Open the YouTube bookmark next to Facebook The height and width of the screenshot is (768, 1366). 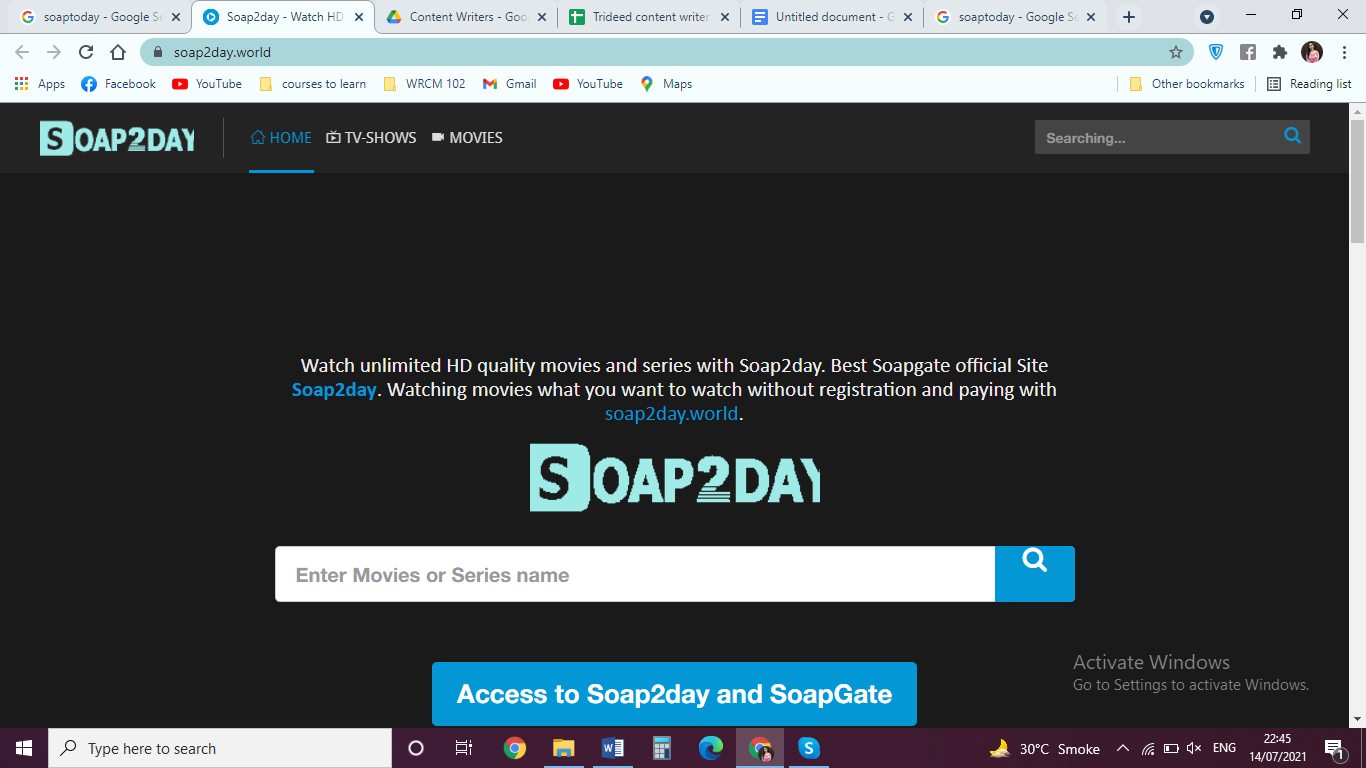207,84
